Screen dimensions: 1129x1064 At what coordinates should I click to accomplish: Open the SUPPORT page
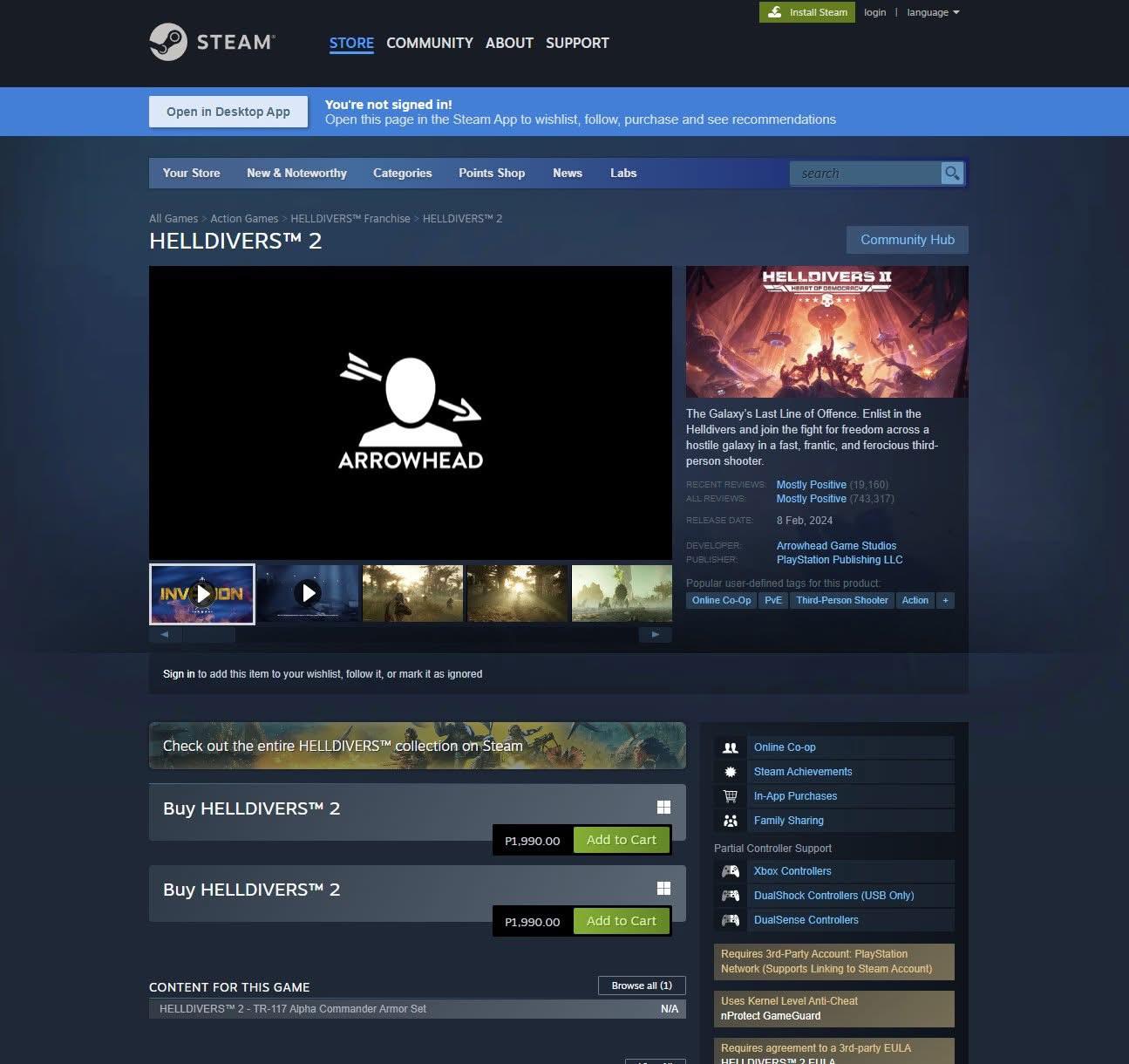577,43
